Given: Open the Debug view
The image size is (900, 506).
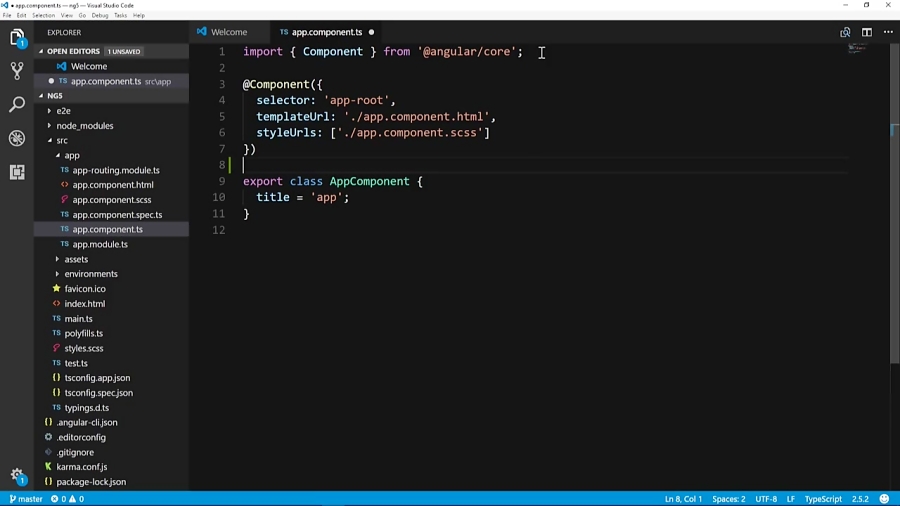Looking at the screenshot, I should [x=17, y=138].
